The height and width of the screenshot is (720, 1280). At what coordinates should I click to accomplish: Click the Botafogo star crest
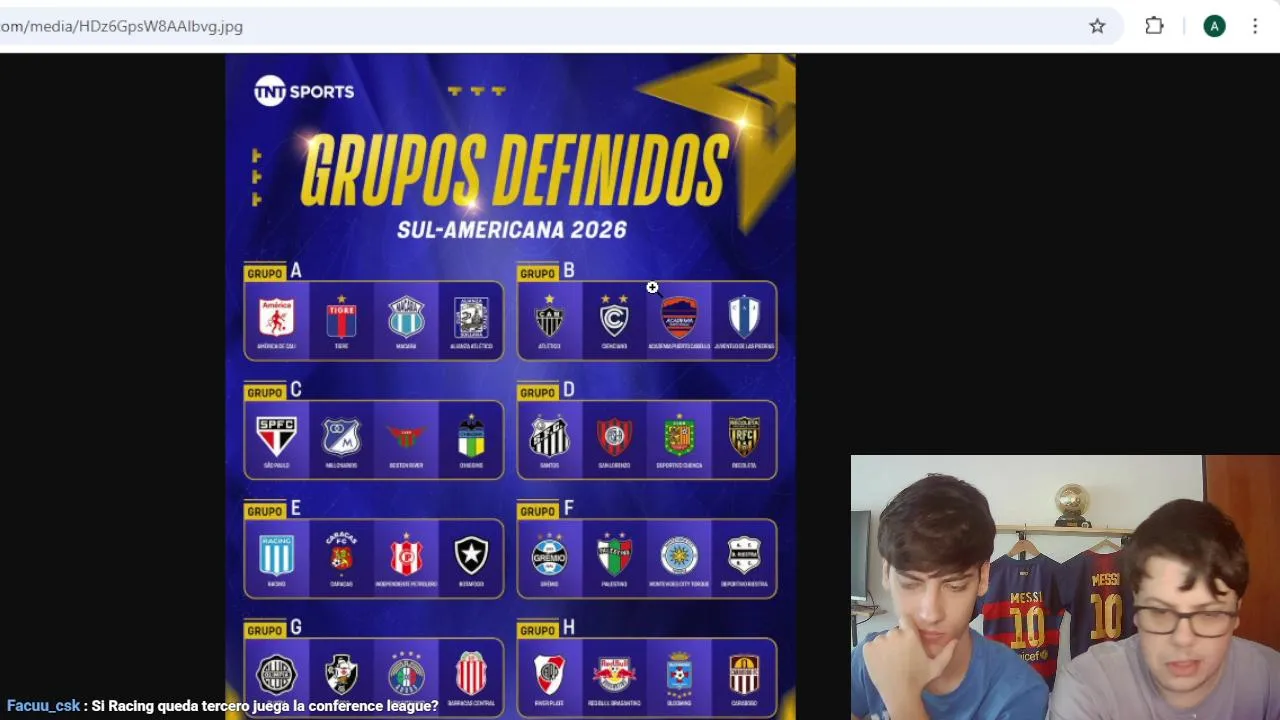click(471, 555)
